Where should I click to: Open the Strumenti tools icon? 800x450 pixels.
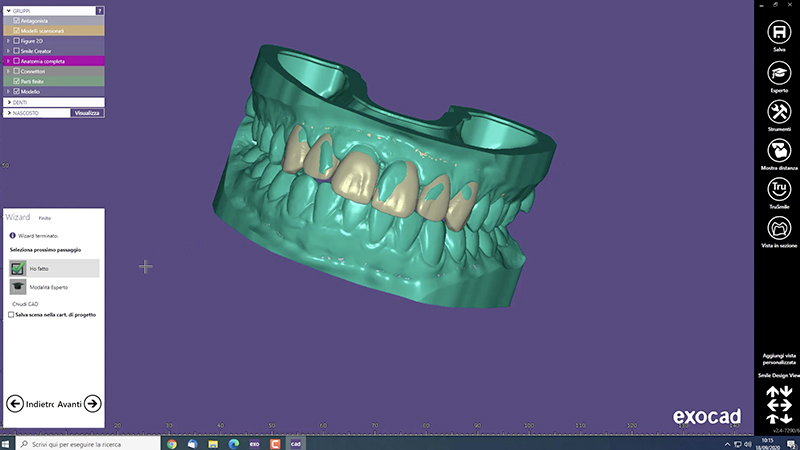click(x=778, y=111)
